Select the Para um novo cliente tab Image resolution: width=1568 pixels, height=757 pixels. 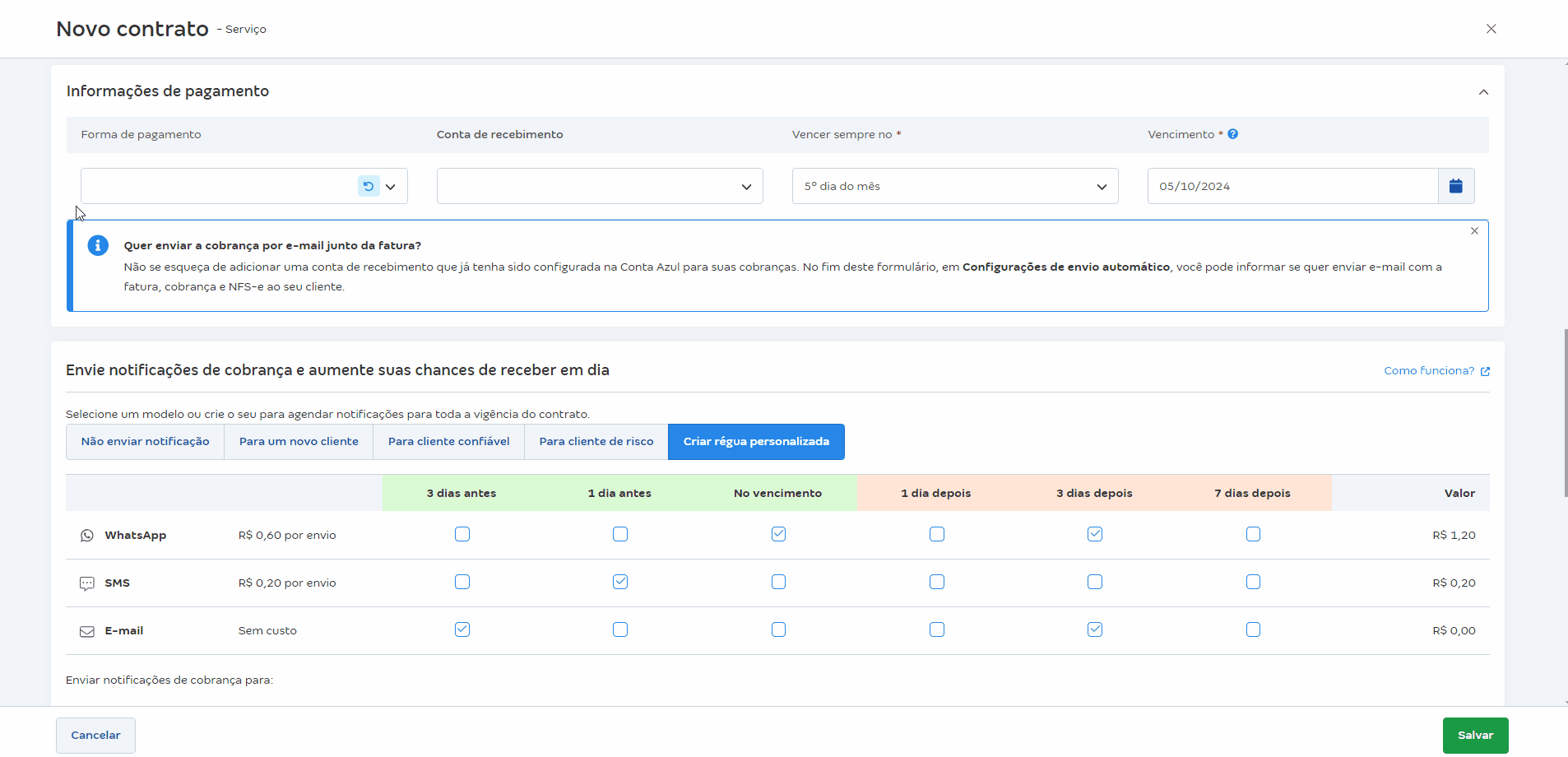pyautogui.click(x=299, y=442)
